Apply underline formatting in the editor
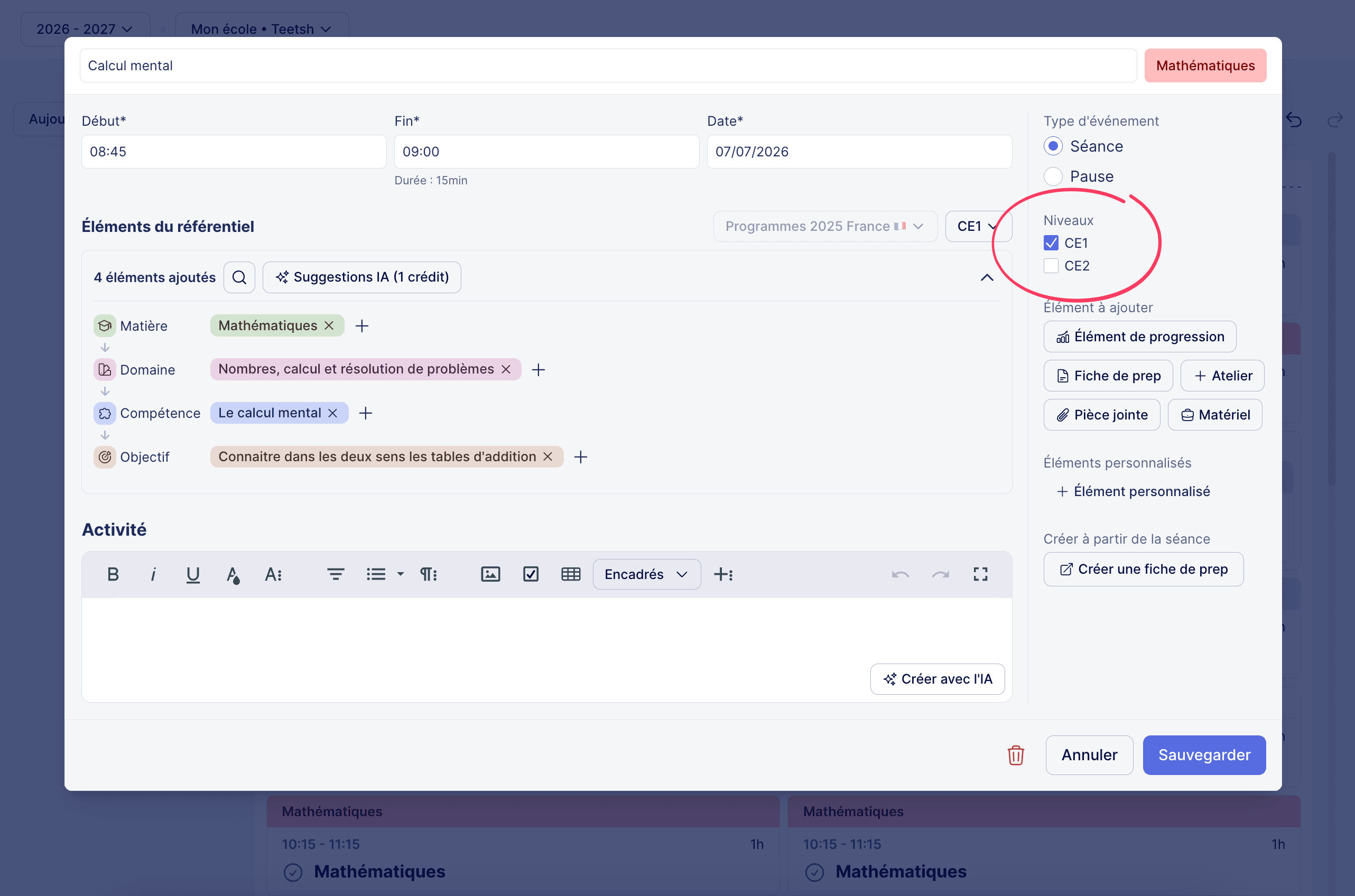The width and height of the screenshot is (1355, 896). 192,574
